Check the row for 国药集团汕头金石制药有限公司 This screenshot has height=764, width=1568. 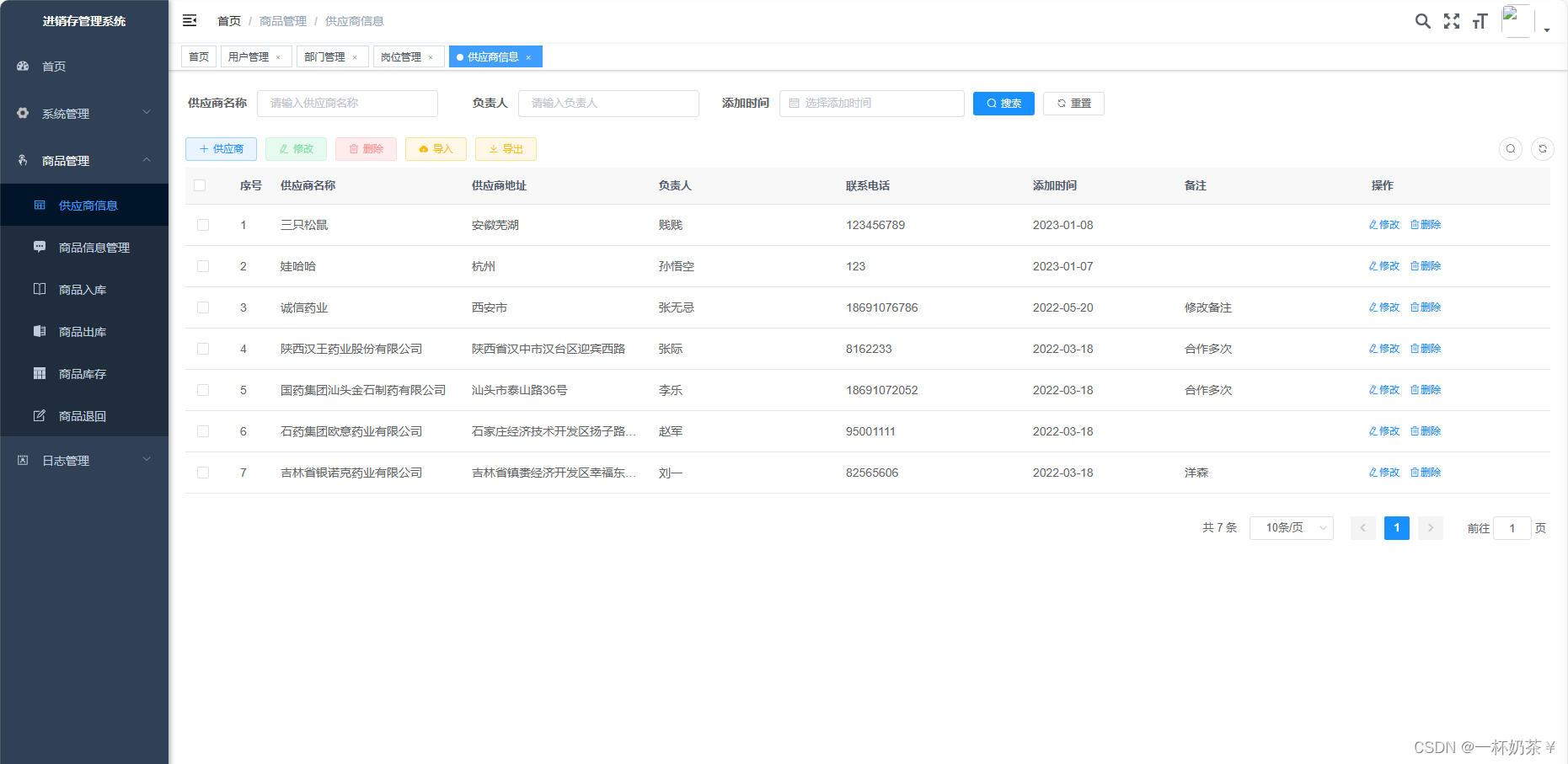pyautogui.click(x=203, y=390)
